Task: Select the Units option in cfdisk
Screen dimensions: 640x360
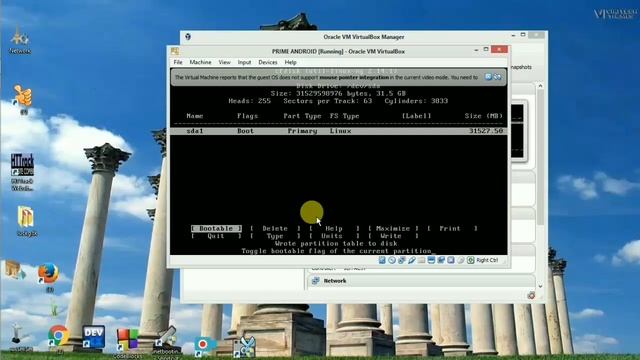Action: pyautogui.click(x=334, y=236)
